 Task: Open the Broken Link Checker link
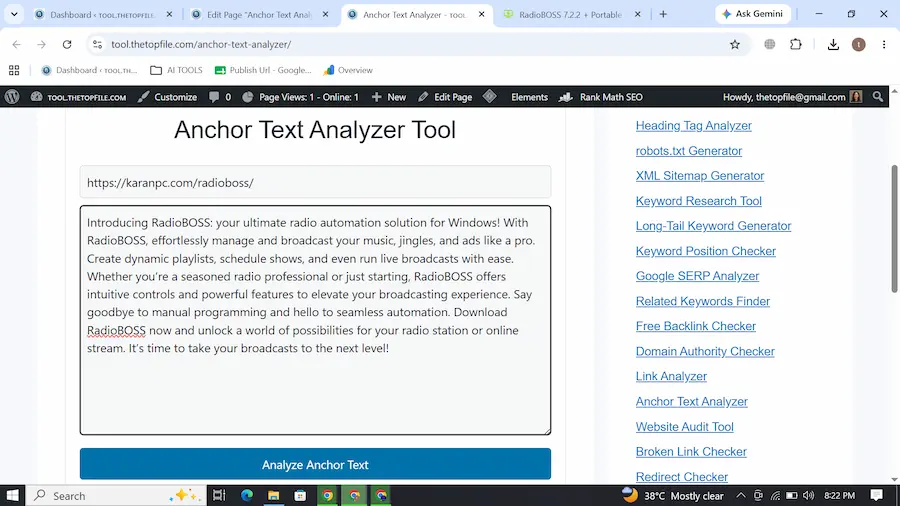point(691,451)
